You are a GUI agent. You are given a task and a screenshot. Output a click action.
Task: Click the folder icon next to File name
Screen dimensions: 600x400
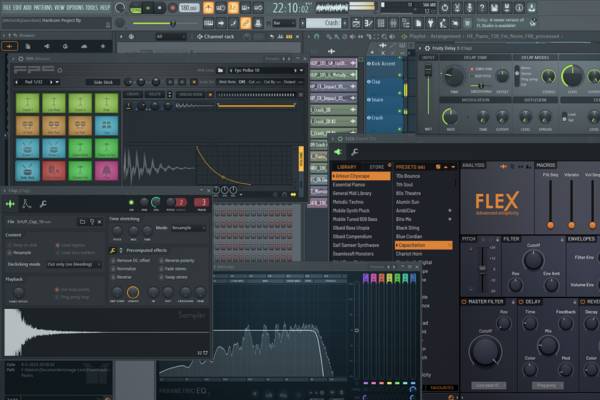coord(82,222)
